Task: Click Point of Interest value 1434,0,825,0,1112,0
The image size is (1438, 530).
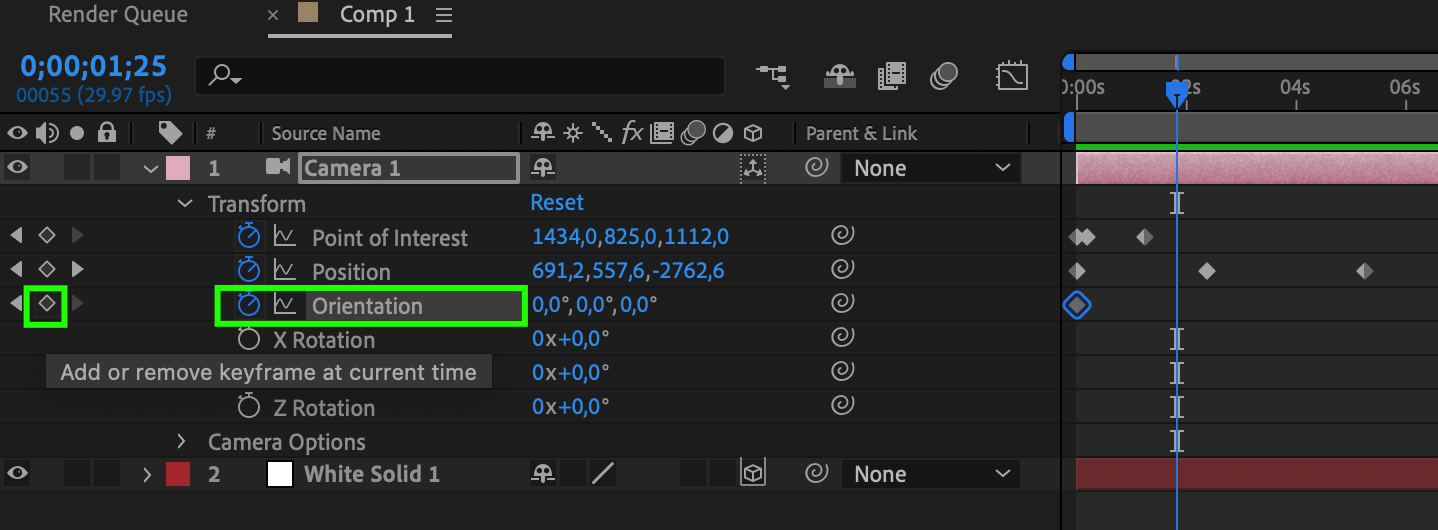Action: point(631,237)
